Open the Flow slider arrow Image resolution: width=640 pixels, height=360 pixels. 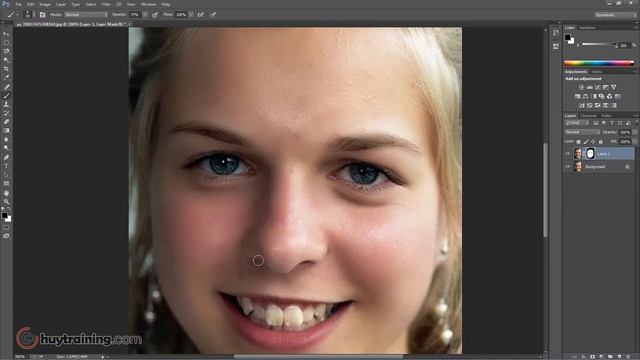[x=191, y=14]
